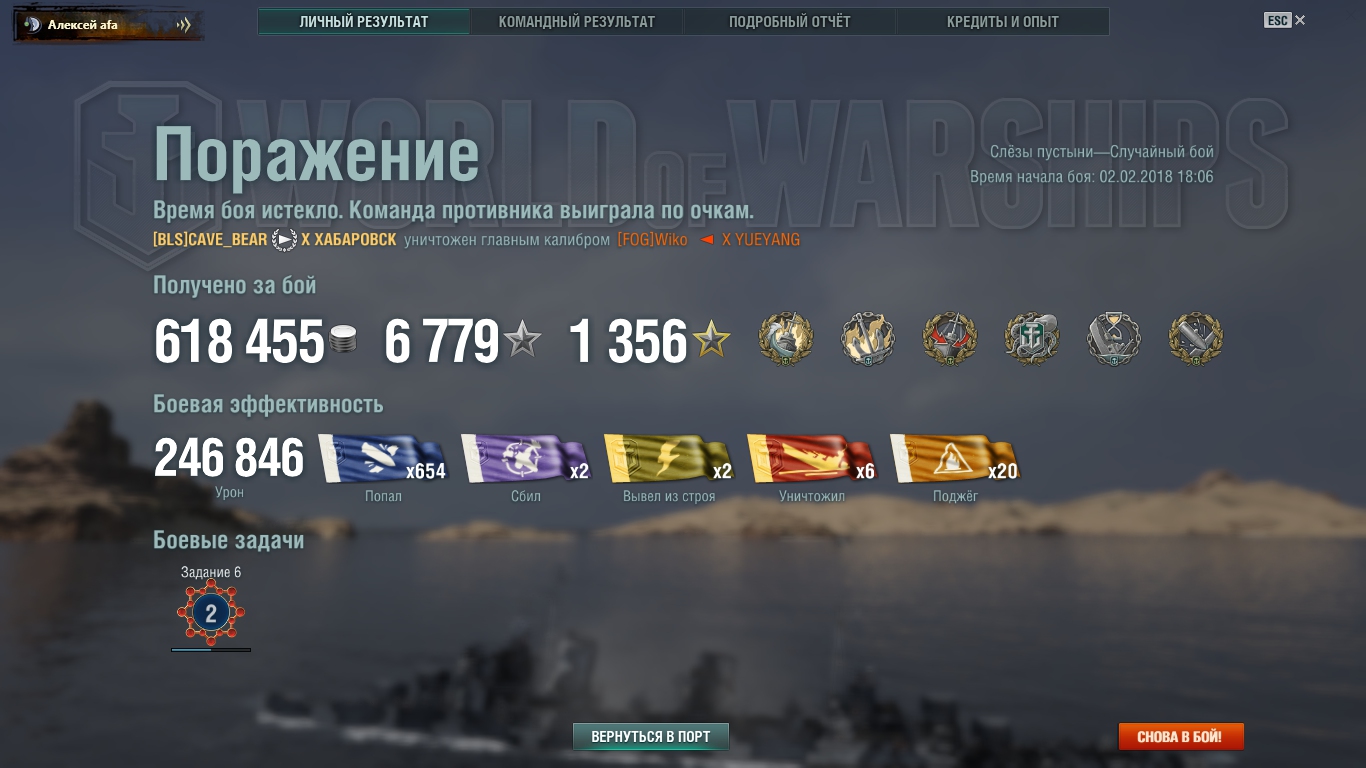Click the Задание 6 progress bar
The height and width of the screenshot is (768, 1366).
pyautogui.click(x=211, y=650)
